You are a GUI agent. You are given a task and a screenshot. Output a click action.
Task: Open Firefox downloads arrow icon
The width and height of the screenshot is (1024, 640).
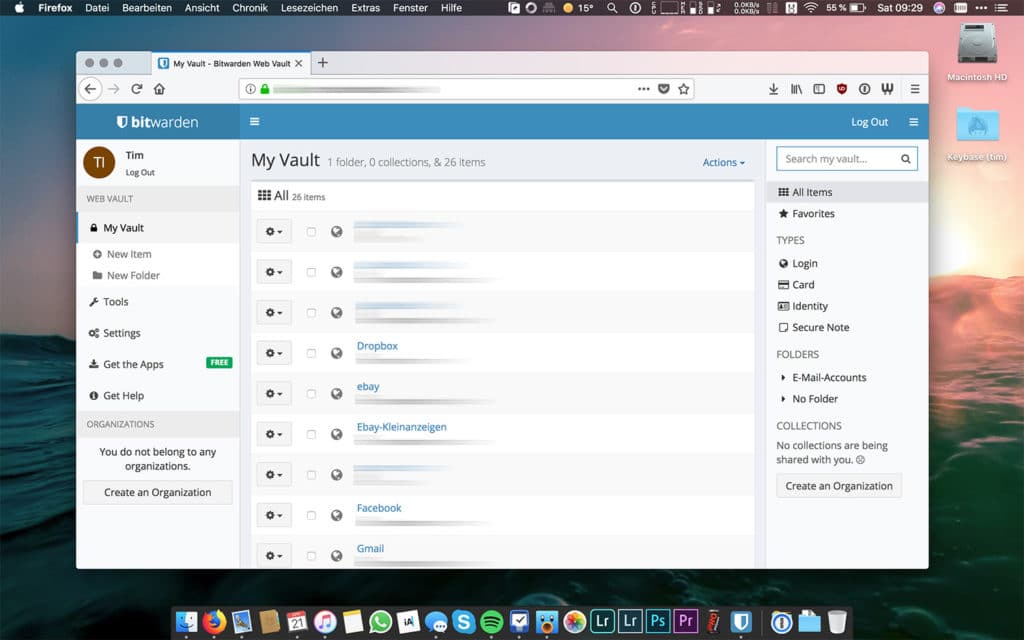click(x=773, y=89)
